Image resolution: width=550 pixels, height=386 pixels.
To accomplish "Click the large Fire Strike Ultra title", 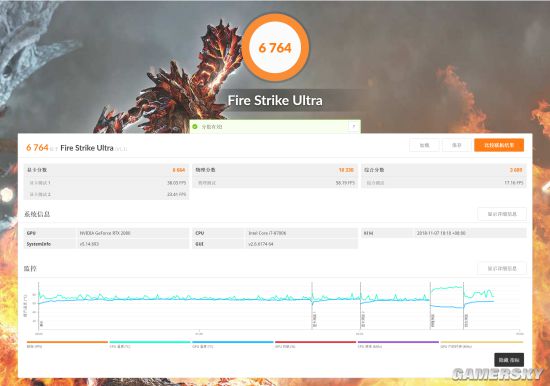I will click(x=275, y=101).
